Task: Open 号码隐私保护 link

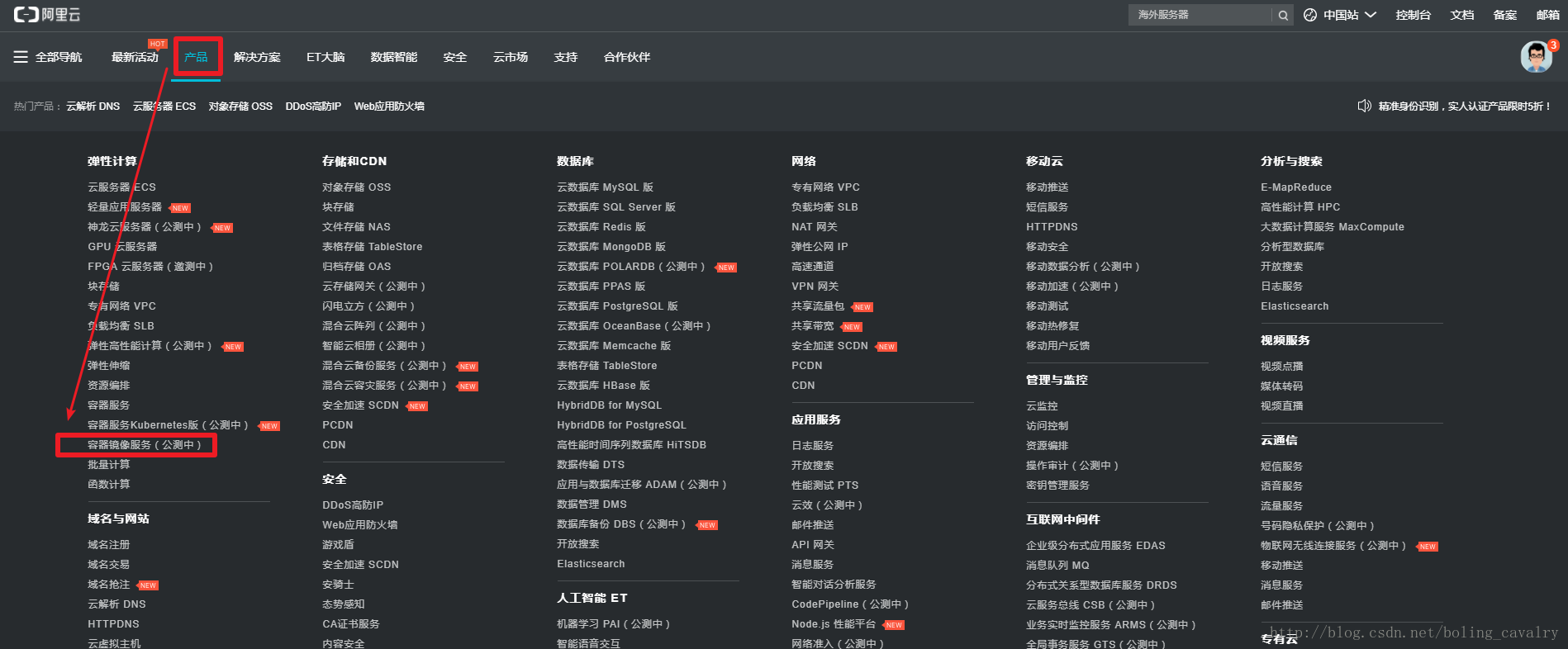Action: coord(1318,526)
